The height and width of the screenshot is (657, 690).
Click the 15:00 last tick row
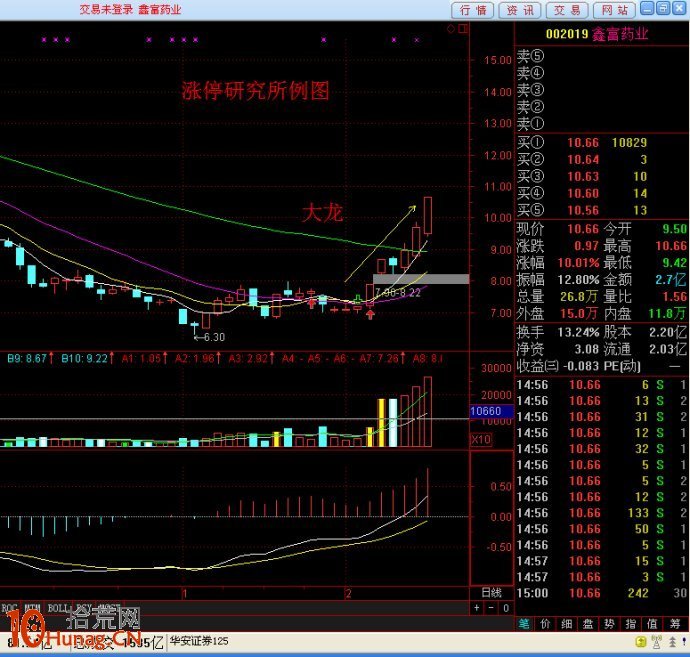pyautogui.click(x=601, y=593)
